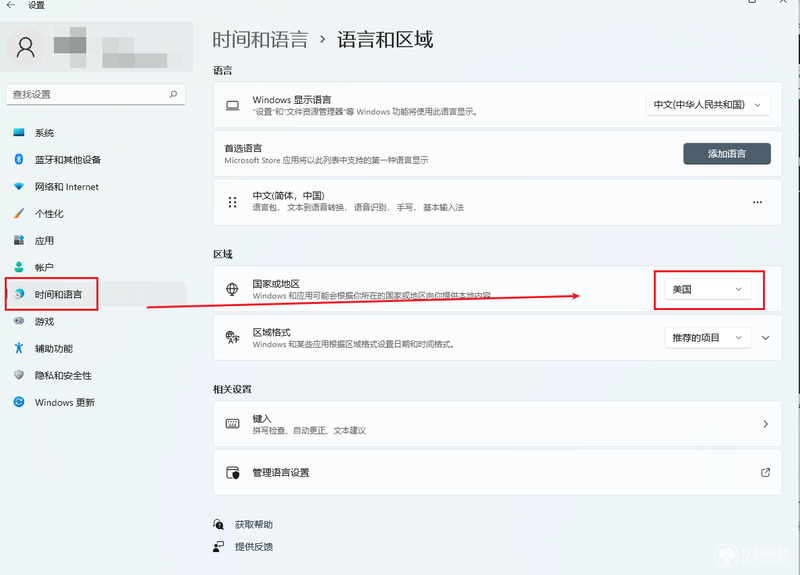The width and height of the screenshot is (800, 575).
Task: Expand the 区域格式 section chevron
Action: click(765, 338)
